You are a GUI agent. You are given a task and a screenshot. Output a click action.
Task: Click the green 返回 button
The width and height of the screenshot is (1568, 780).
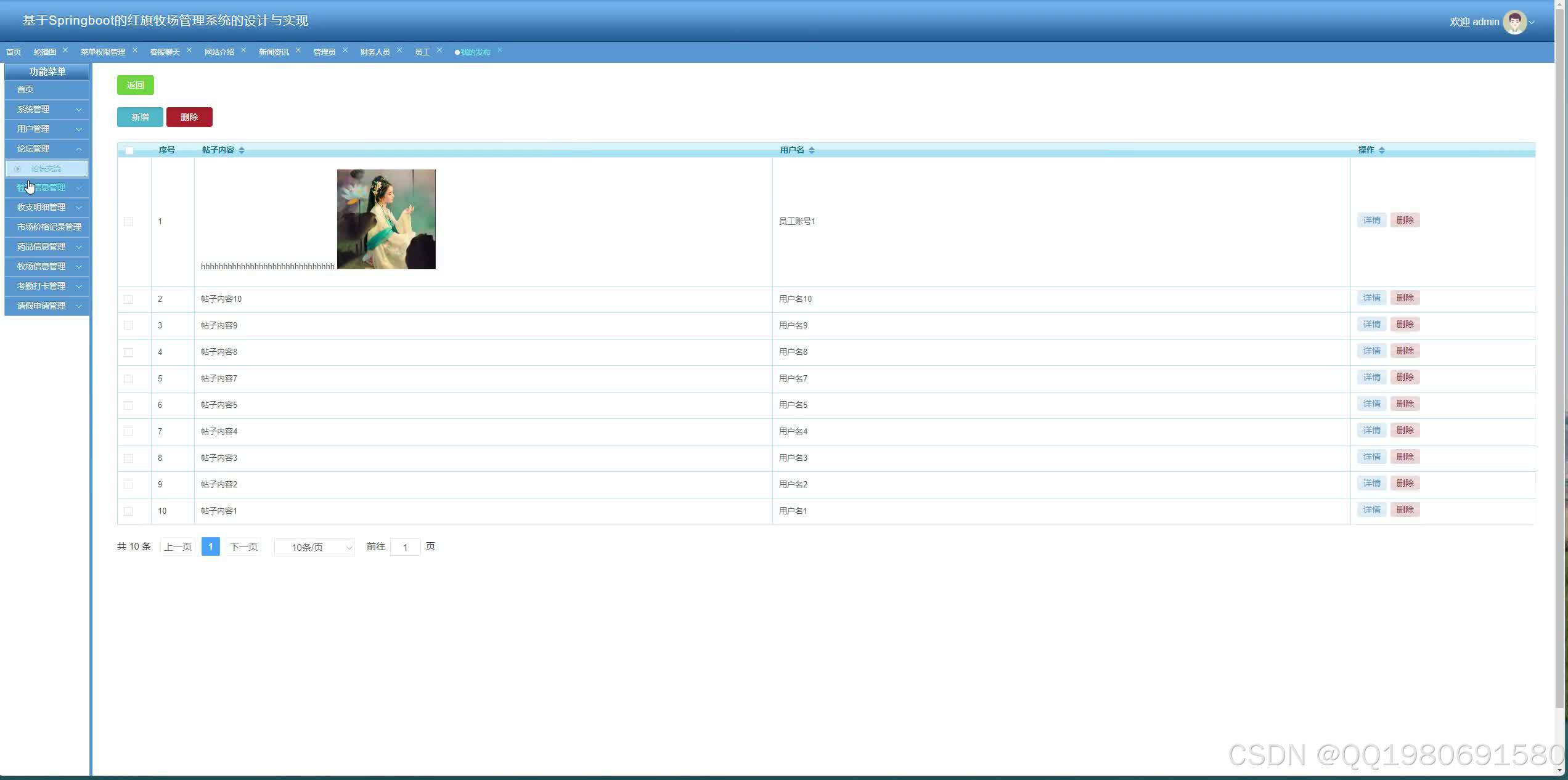pos(135,85)
